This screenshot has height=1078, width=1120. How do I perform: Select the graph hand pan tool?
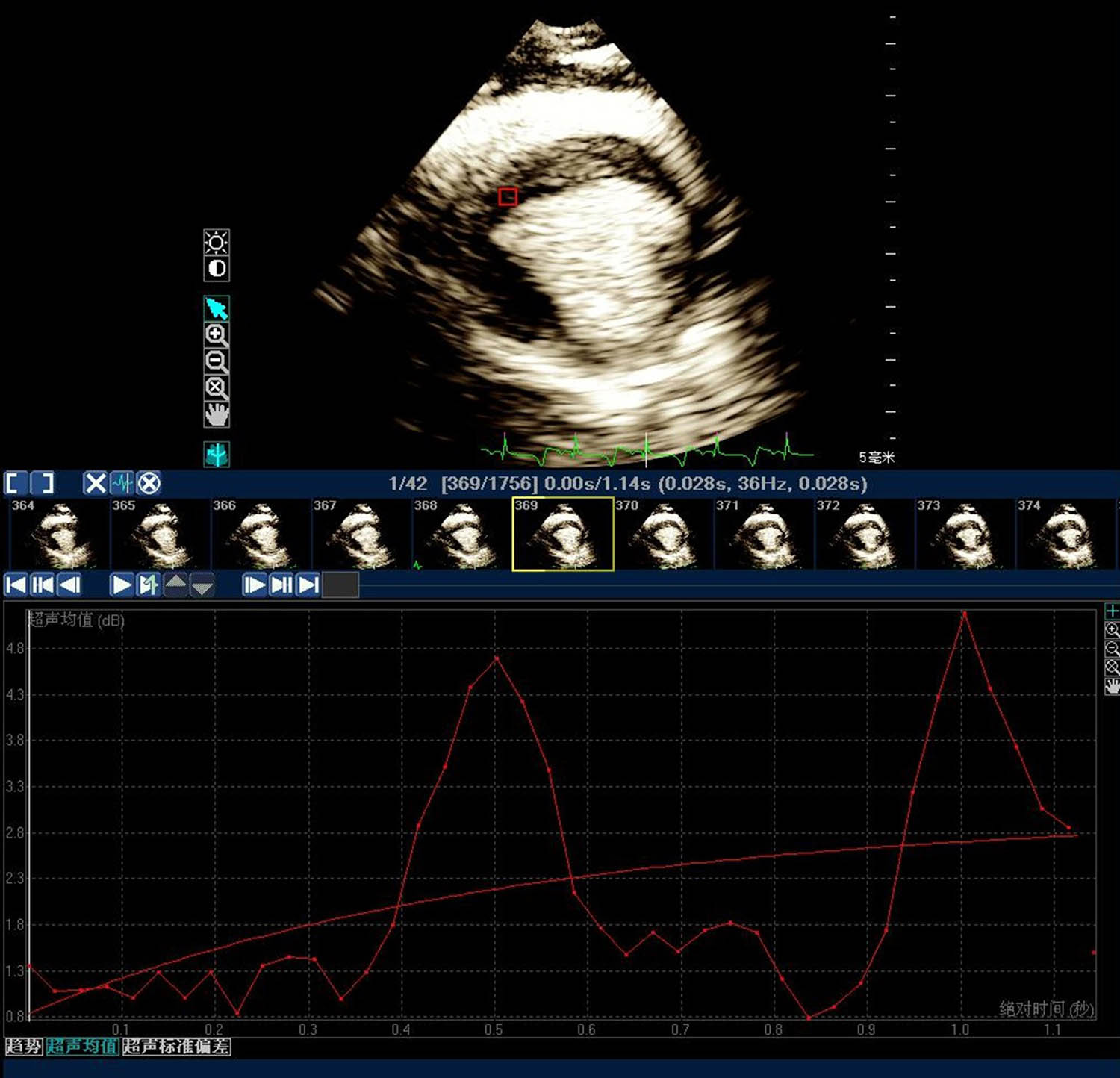[x=1112, y=686]
